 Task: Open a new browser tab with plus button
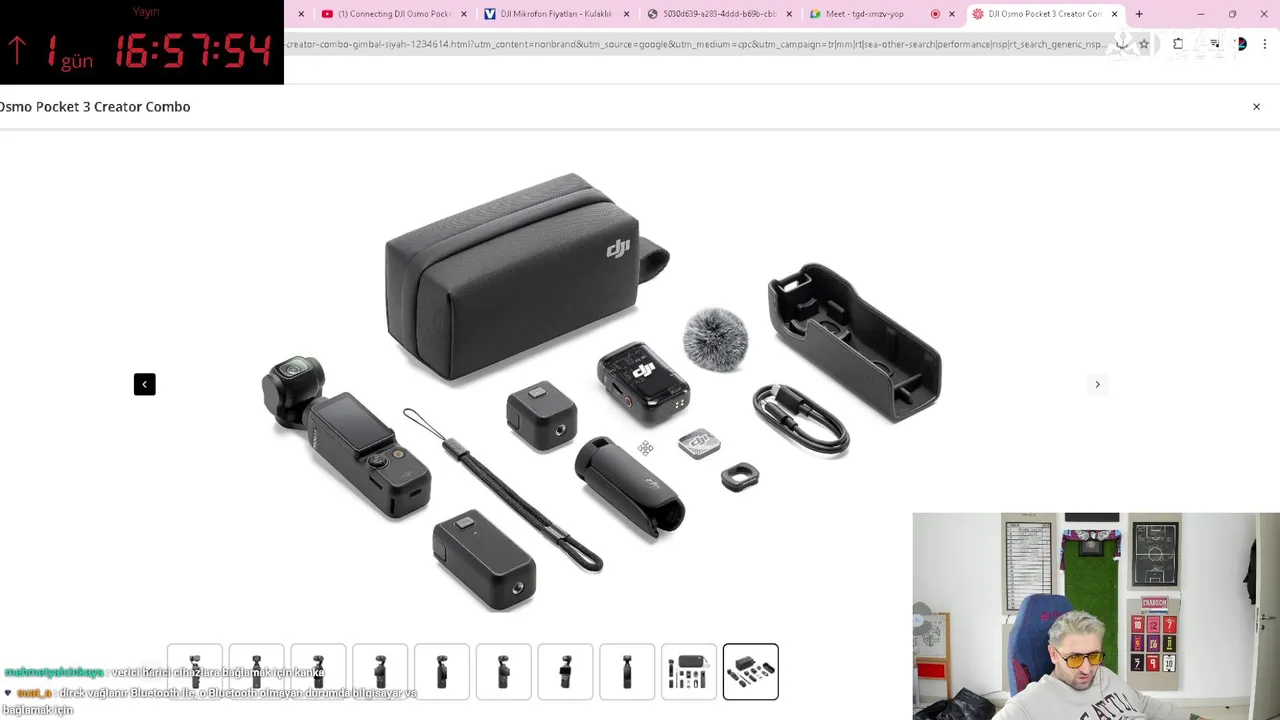pyautogui.click(x=1139, y=14)
